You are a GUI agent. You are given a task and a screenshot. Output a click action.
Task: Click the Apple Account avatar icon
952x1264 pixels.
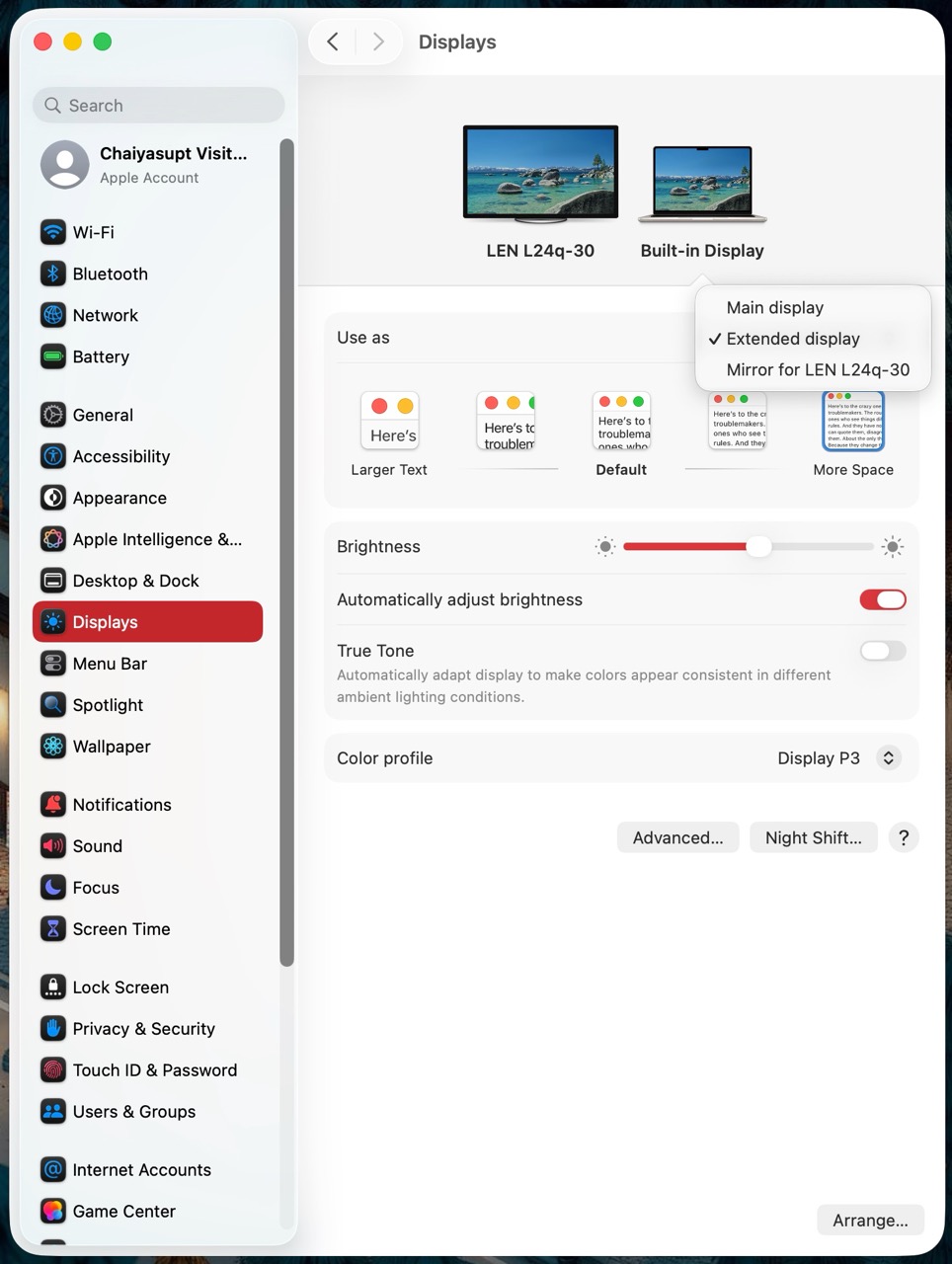65,164
